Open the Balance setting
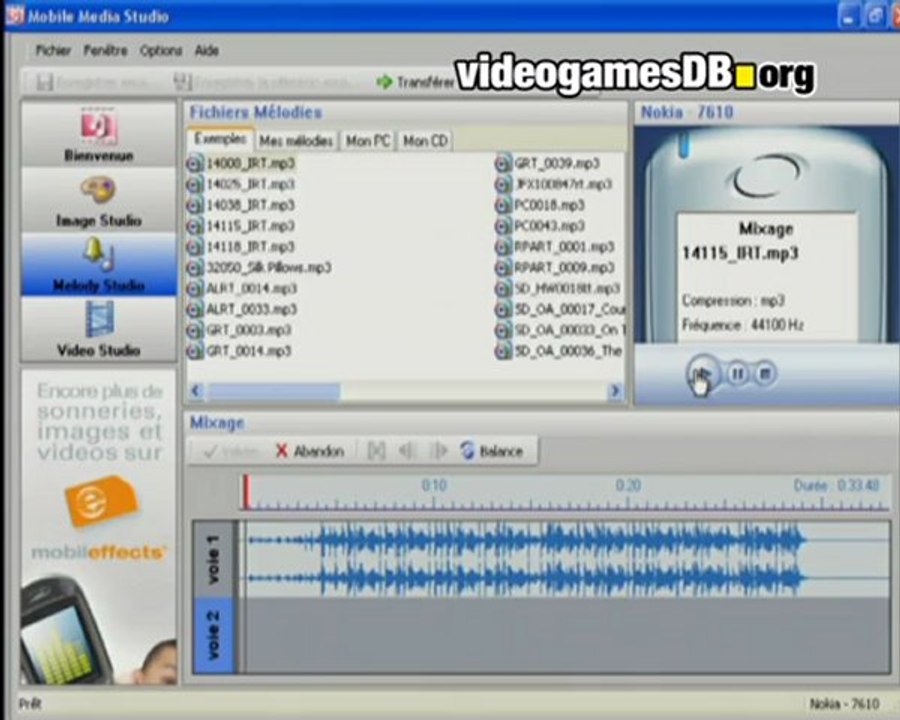The height and width of the screenshot is (720, 900). pyautogui.click(x=492, y=451)
